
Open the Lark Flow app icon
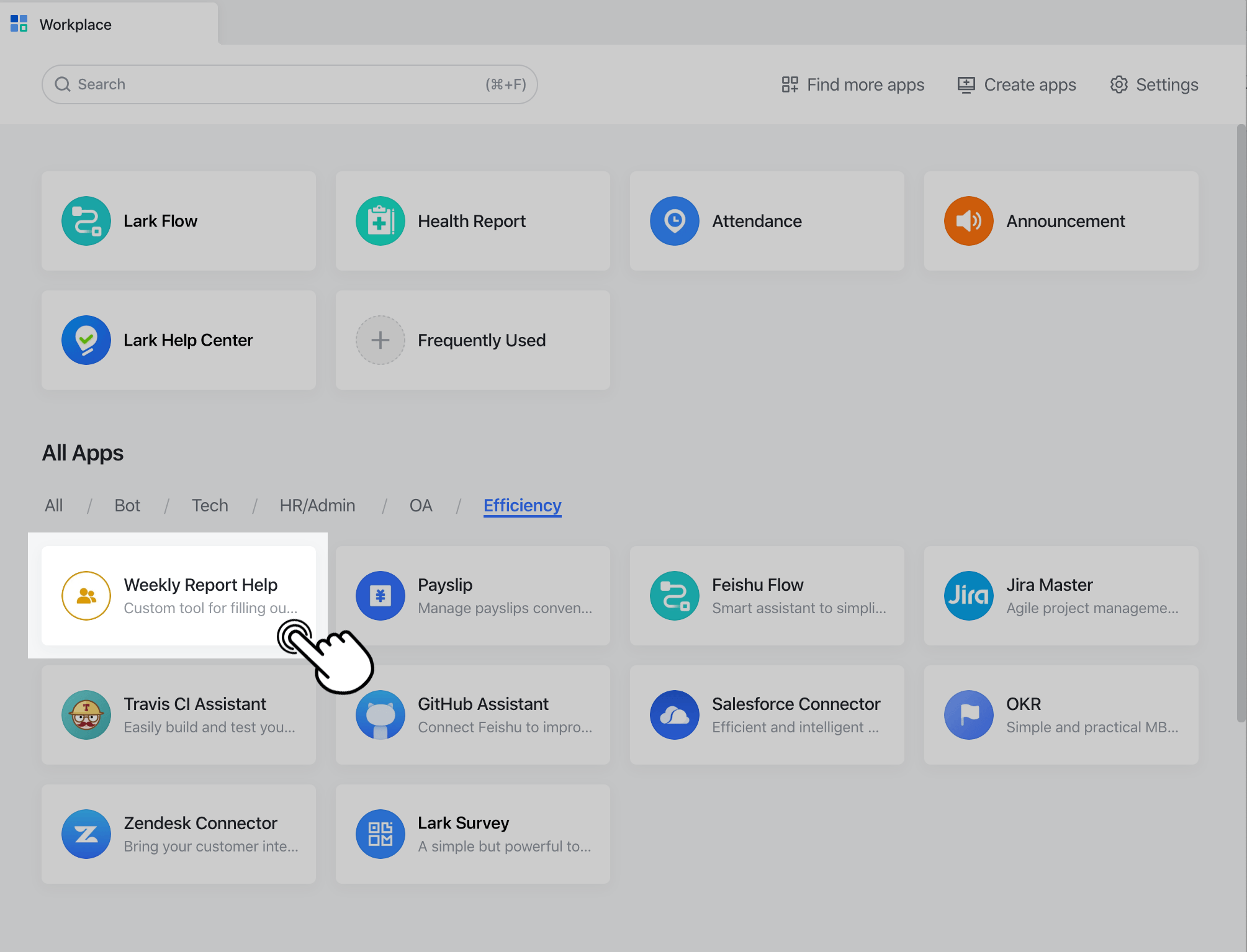tap(86, 220)
